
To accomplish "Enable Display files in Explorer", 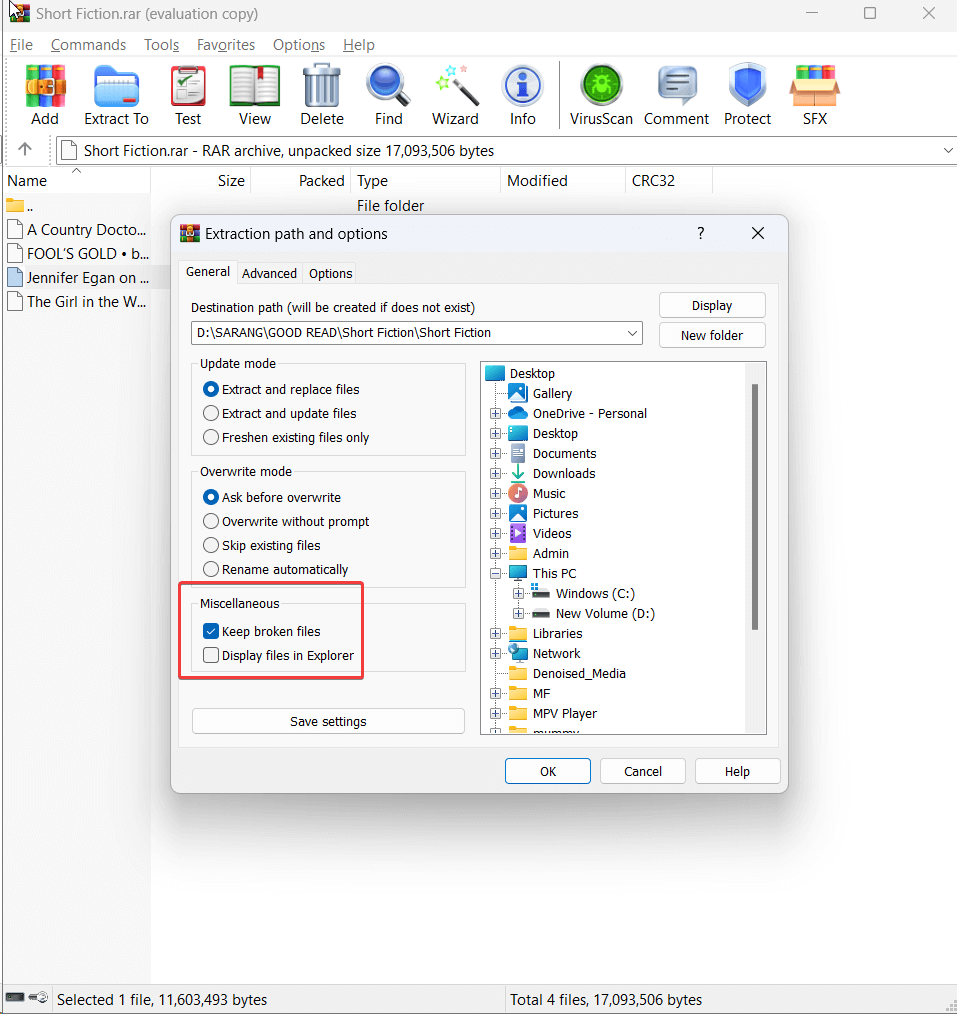I will coord(211,656).
